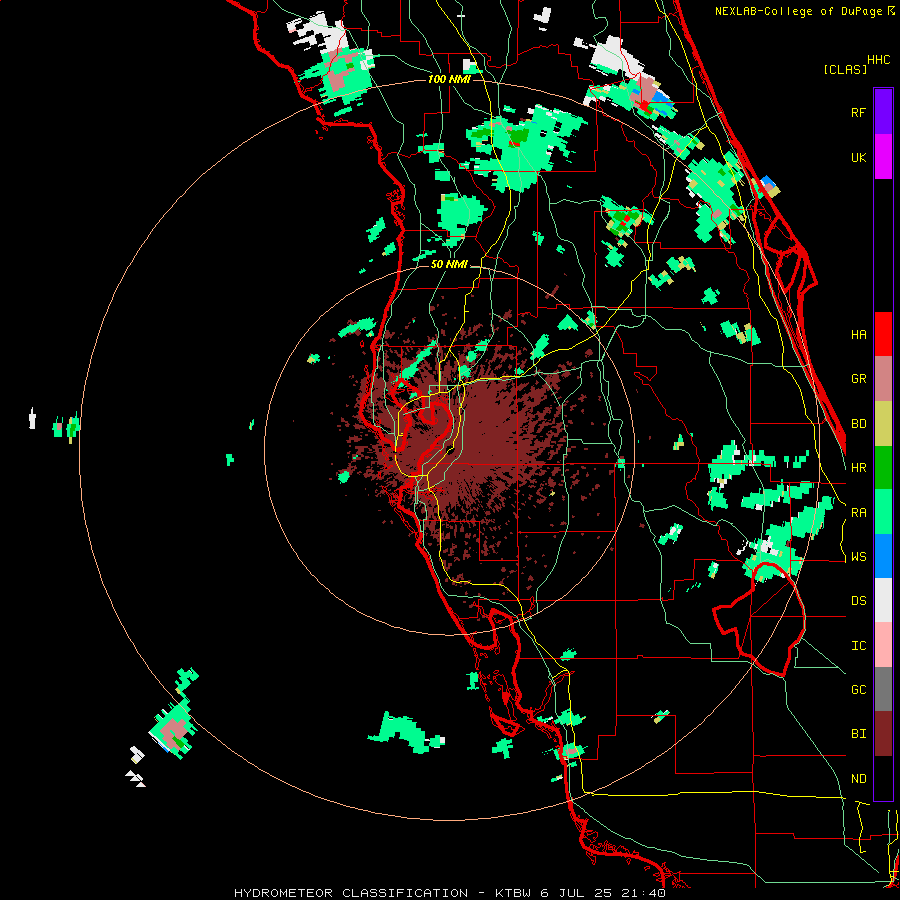
Task: Click the HA legend label
Action: (x=858, y=334)
